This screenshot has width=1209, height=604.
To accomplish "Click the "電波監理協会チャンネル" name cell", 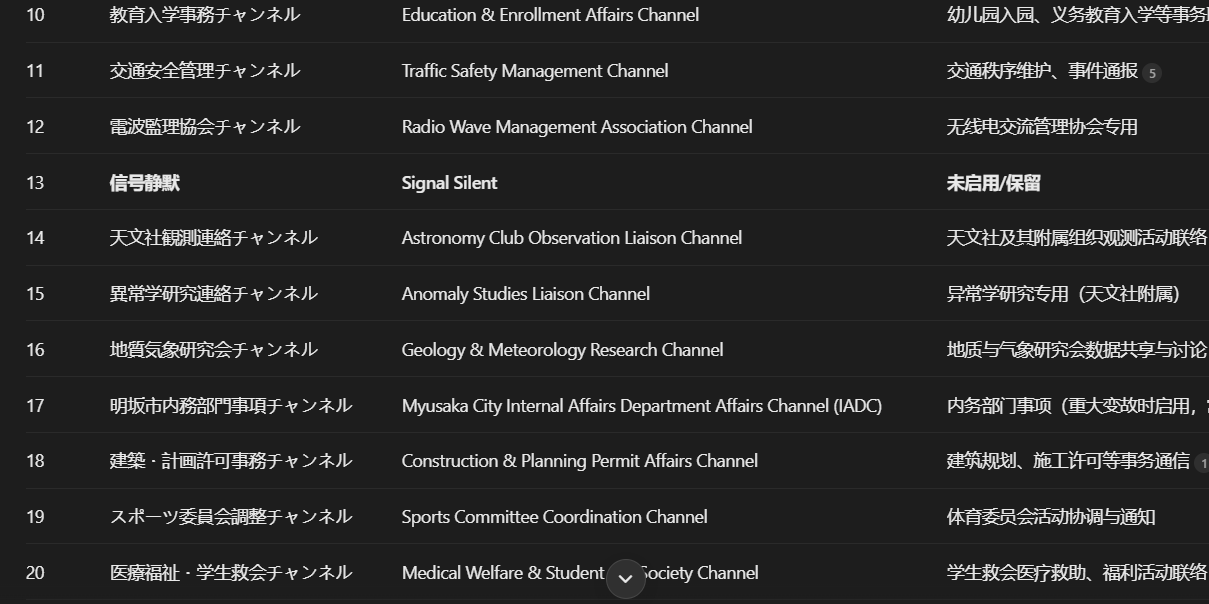I will coord(205,127).
